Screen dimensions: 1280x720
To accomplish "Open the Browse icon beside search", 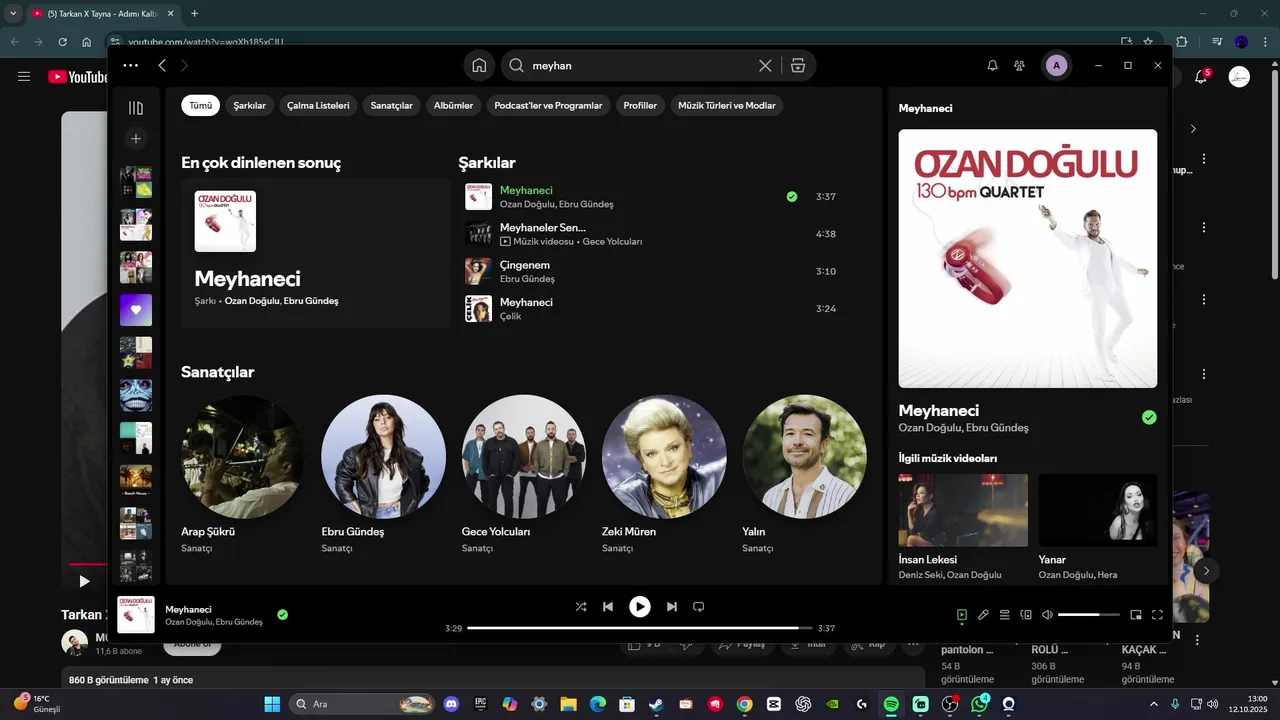I will pos(798,65).
